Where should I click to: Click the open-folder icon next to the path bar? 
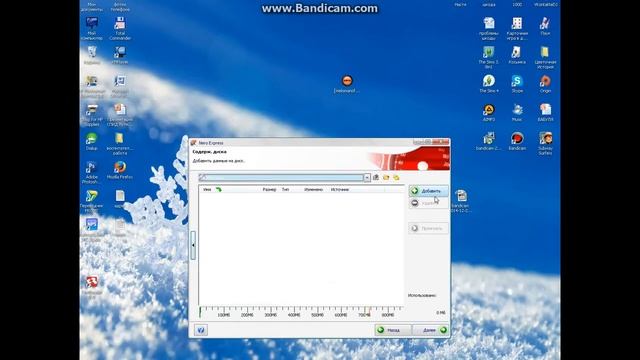386,178
